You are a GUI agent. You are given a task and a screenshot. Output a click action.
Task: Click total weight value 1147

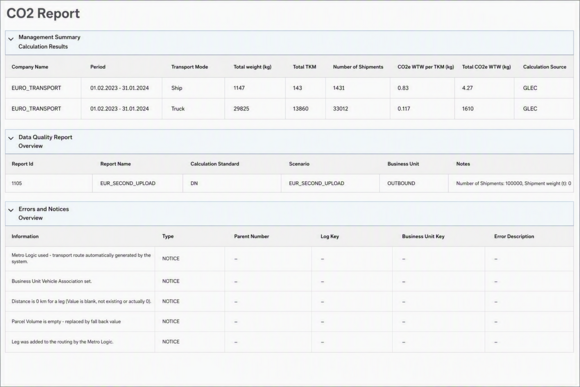(239, 88)
